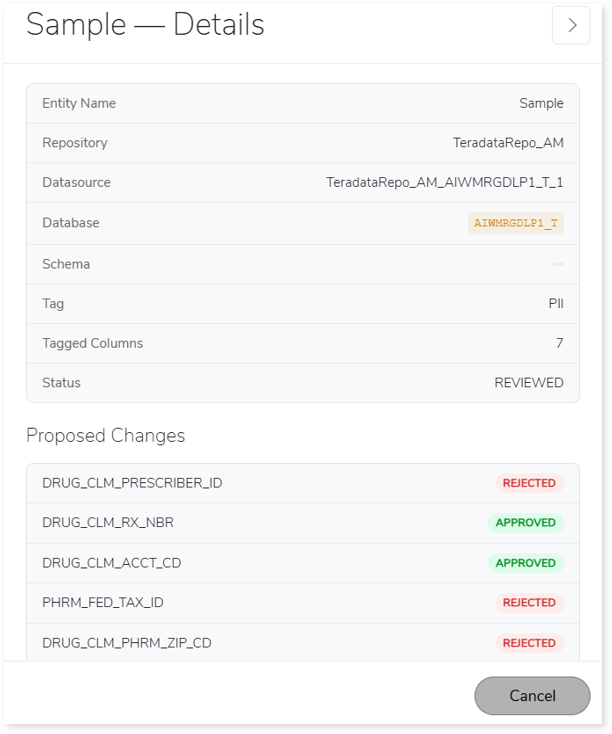Select the TeradataRepo_AM_AIWMRGDLP1_T_1 datasource value
Screen dimensions: 612x734
pyautogui.click(x=445, y=183)
